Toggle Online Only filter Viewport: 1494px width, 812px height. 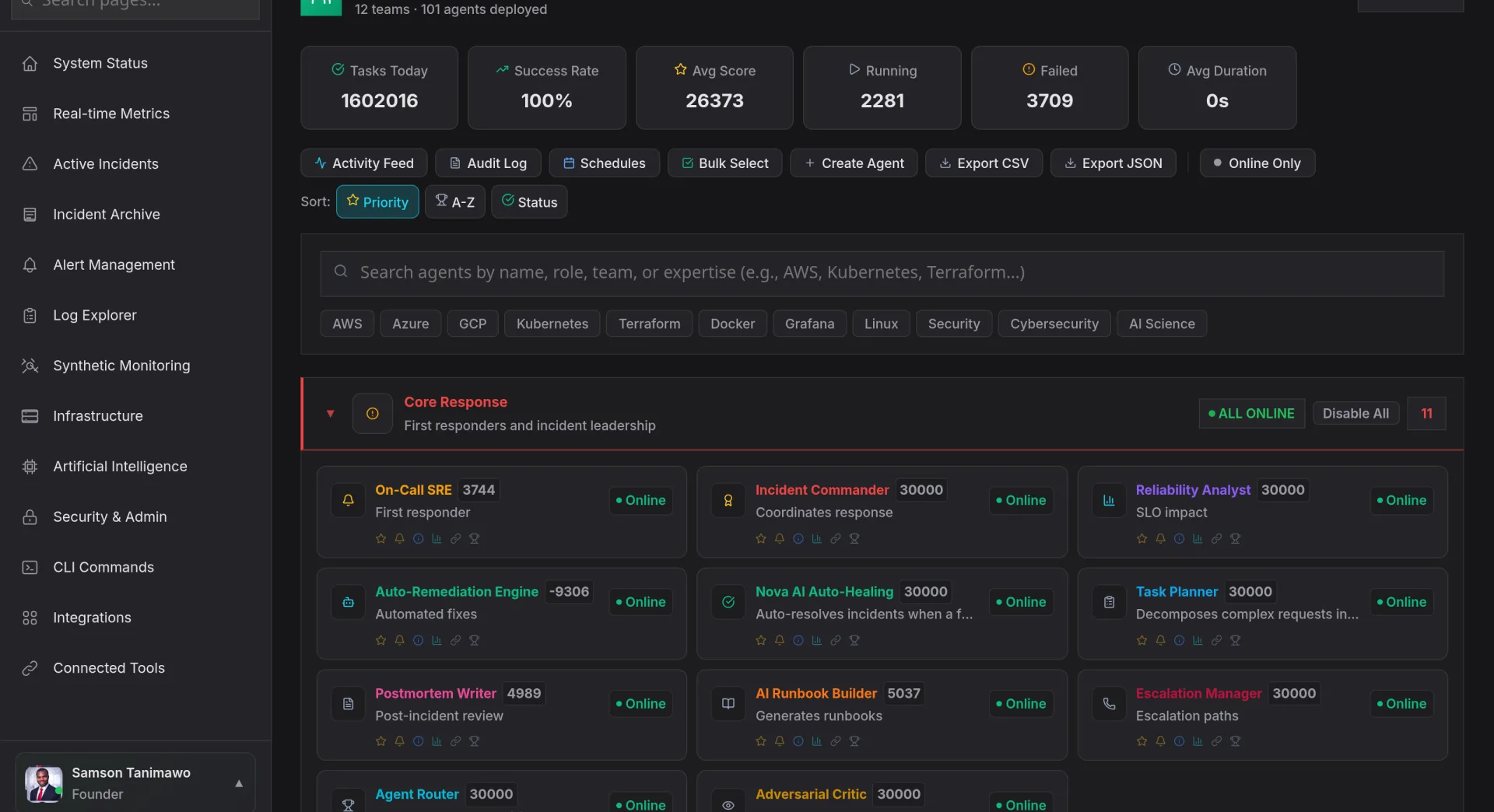tap(1257, 163)
